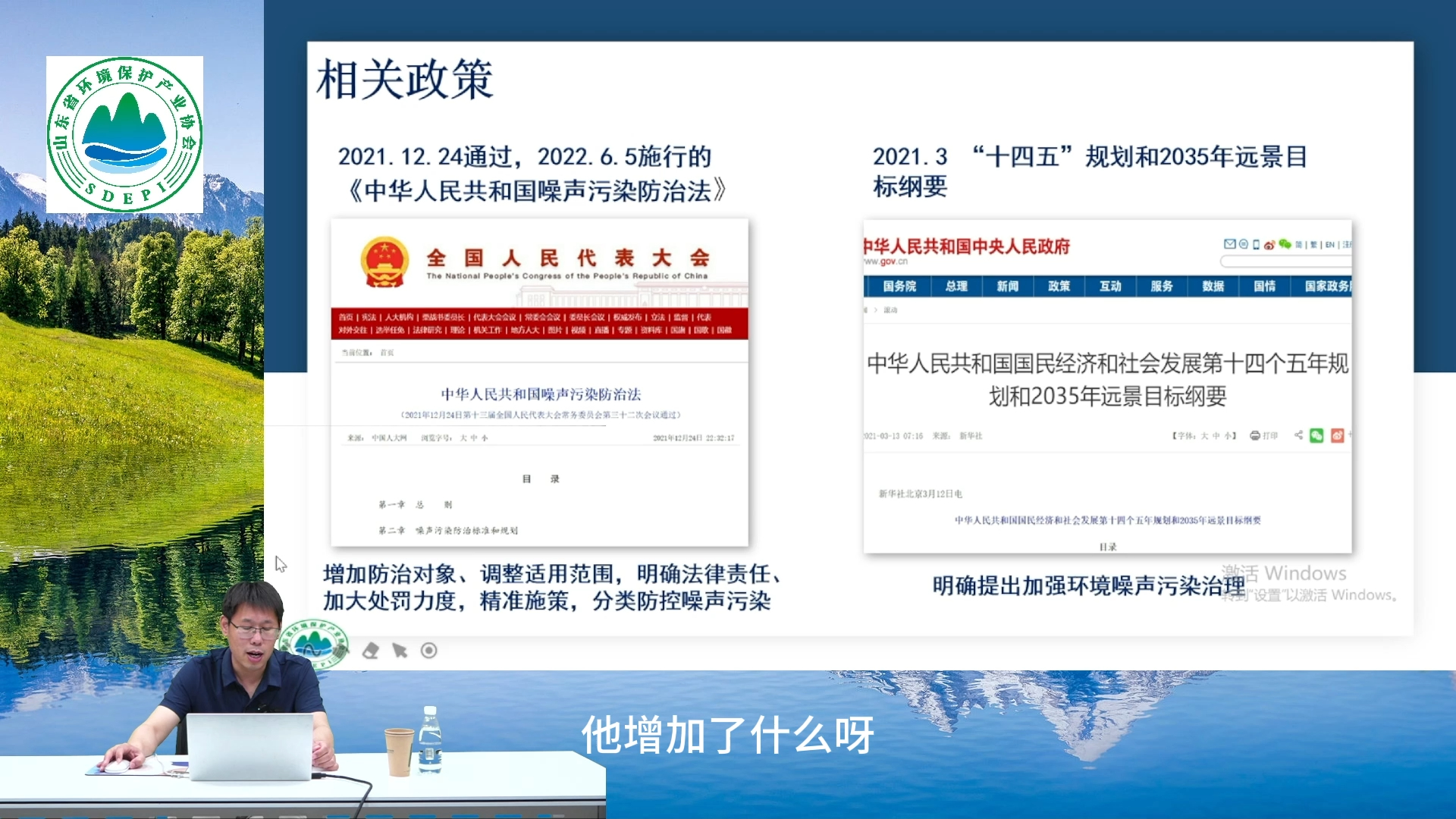The width and height of the screenshot is (1456, 819).
Task: Select the arrow pointer tool
Action: (400, 651)
